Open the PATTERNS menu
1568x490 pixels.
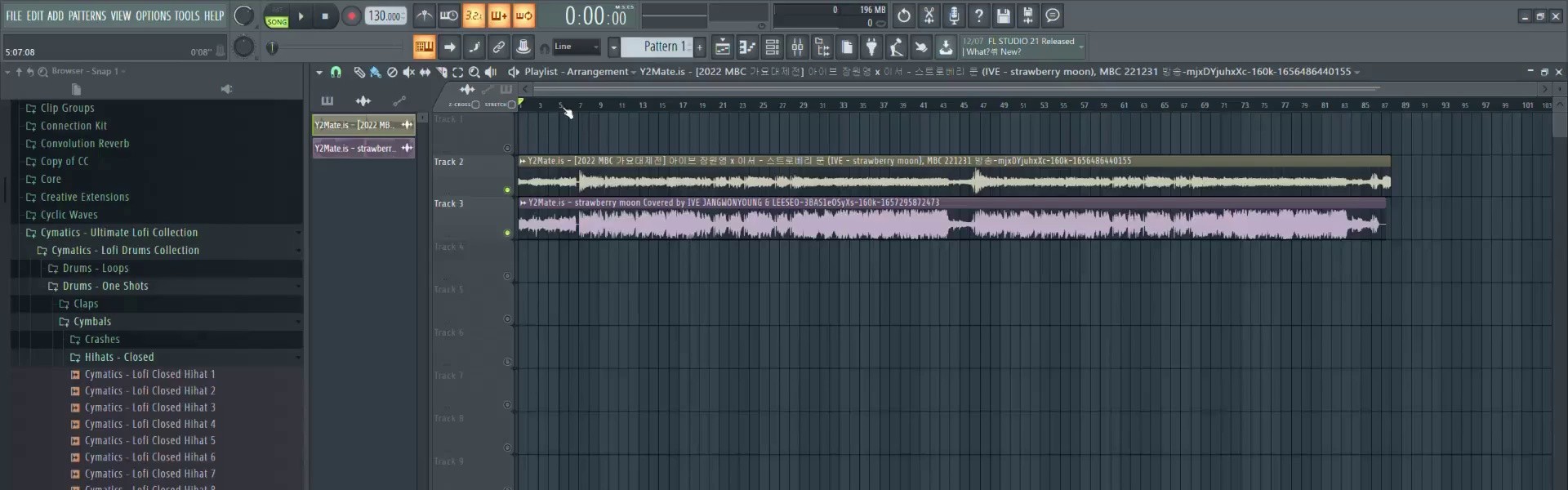pos(87,16)
